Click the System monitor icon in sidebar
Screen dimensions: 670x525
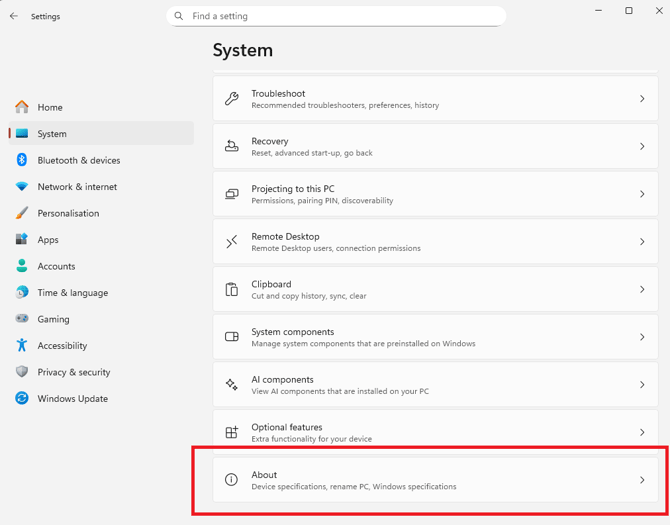(x=22, y=133)
